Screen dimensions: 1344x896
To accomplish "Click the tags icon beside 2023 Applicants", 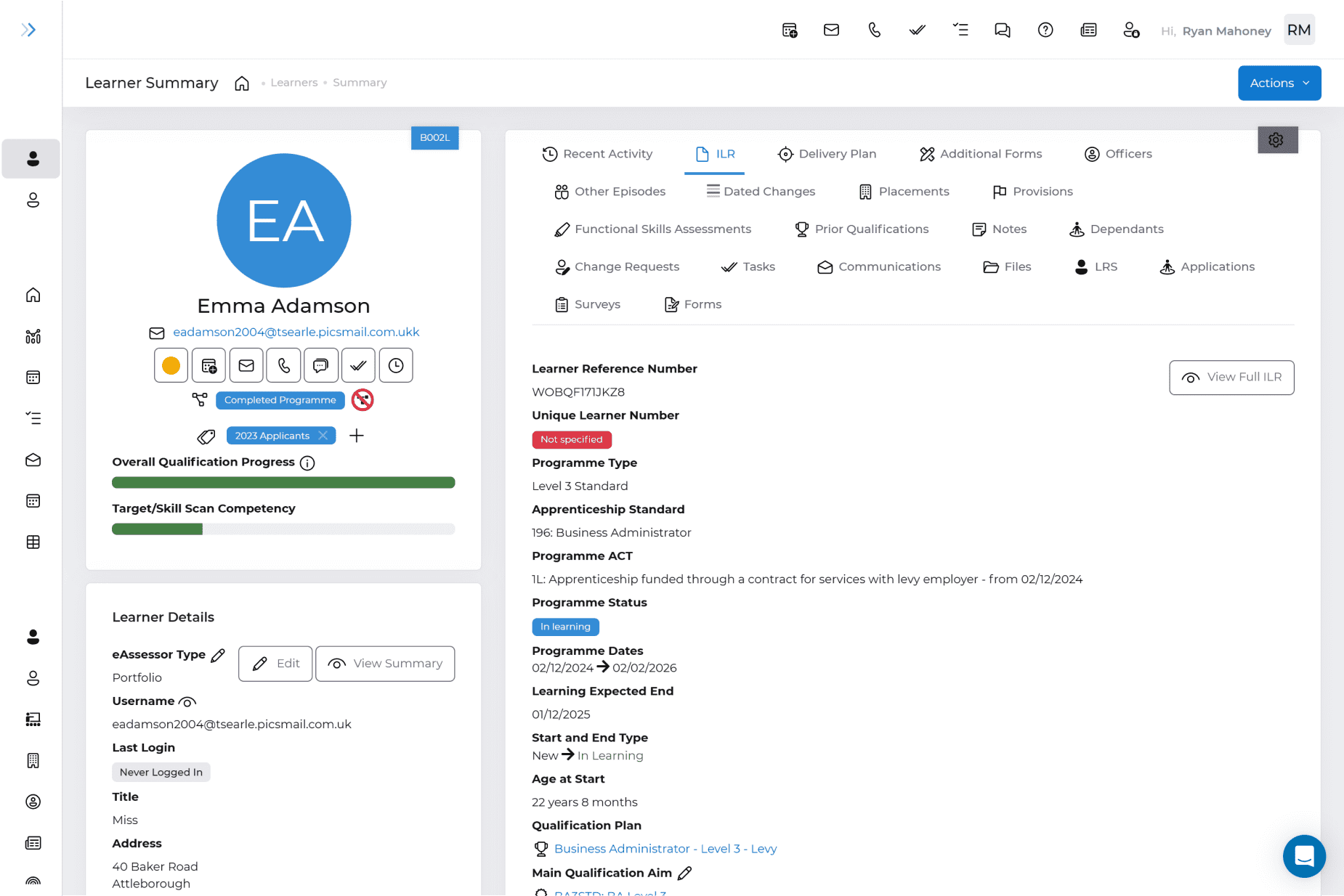I will 206,436.
